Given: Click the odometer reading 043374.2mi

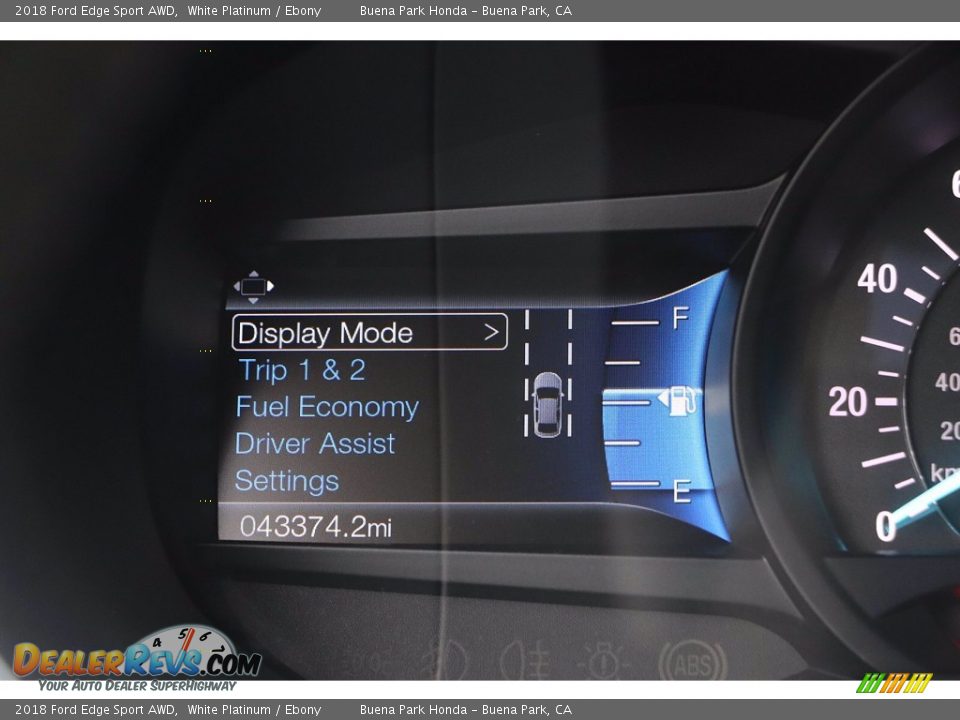Looking at the screenshot, I should (x=315, y=527).
